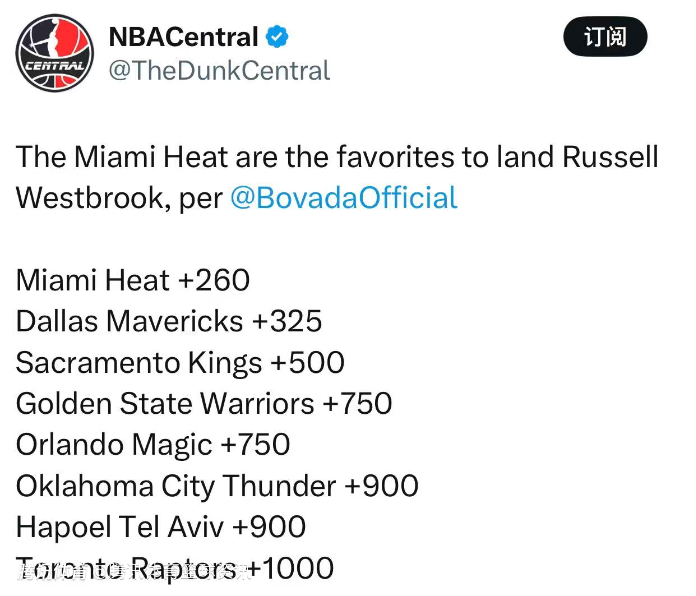
Task: Open the NBACentral profile avatar
Action: click(x=55, y=53)
